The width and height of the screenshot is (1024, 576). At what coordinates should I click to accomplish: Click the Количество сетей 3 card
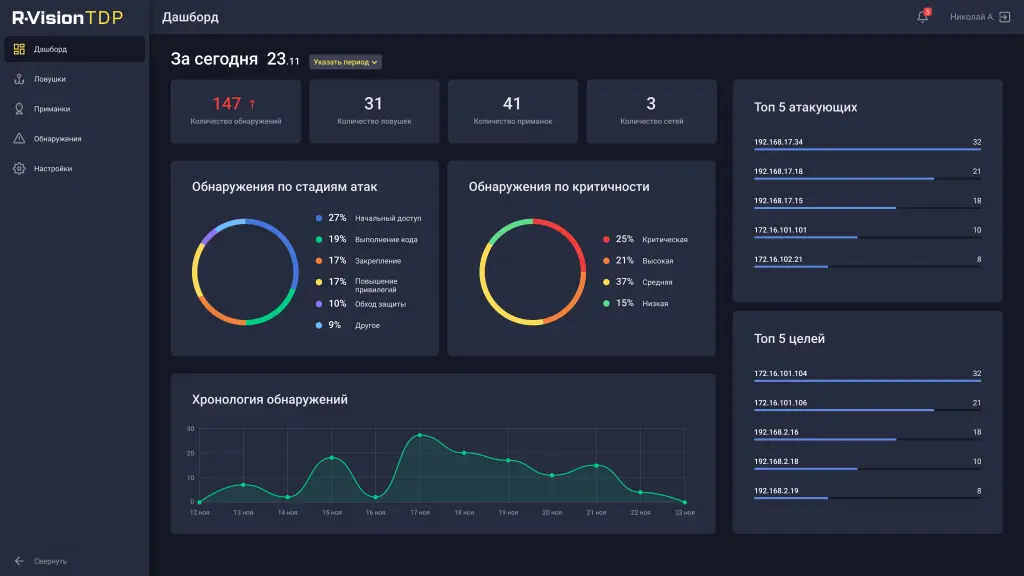pos(651,111)
